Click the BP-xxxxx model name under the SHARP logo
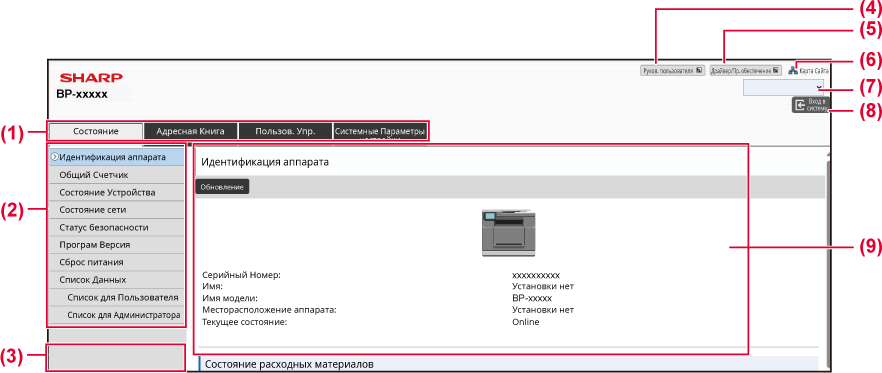 (82, 94)
